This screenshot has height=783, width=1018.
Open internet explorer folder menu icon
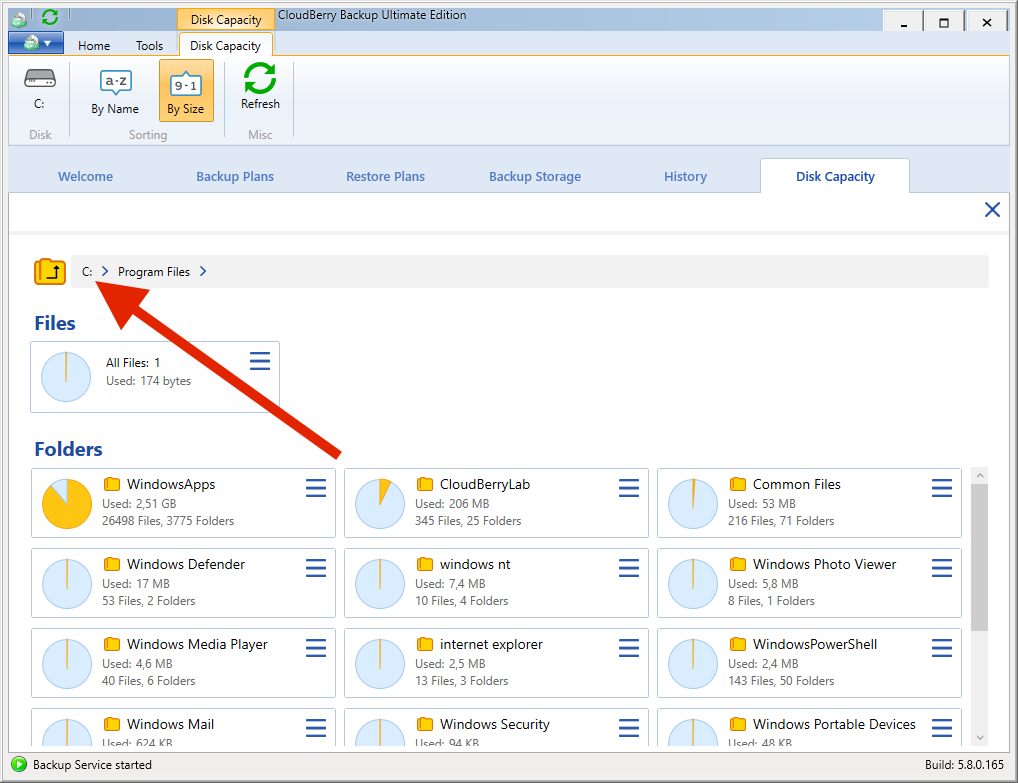(629, 648)
